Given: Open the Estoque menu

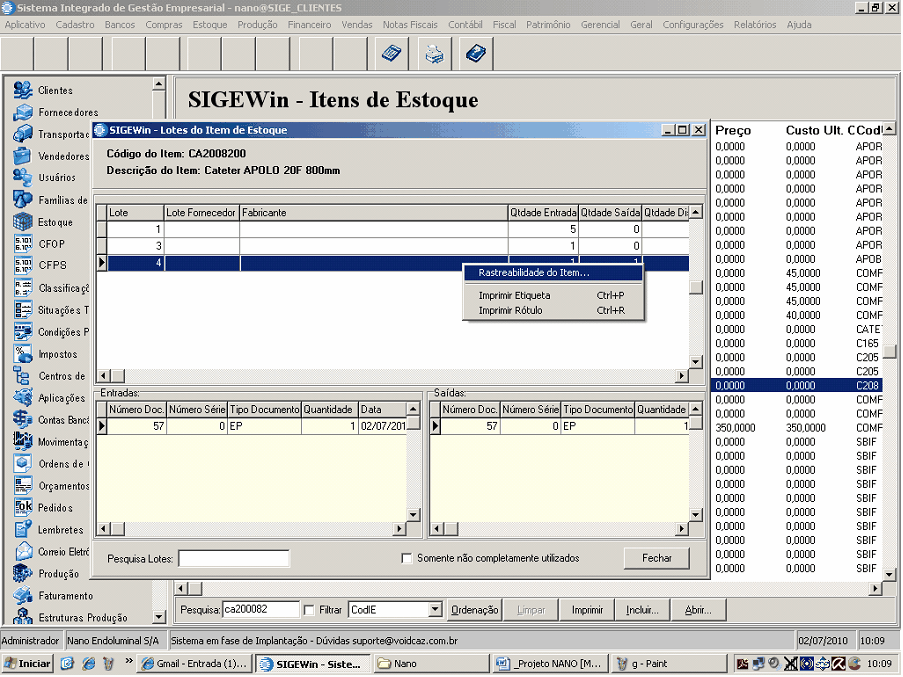Looking at the screenshot, I should (210, 25).
